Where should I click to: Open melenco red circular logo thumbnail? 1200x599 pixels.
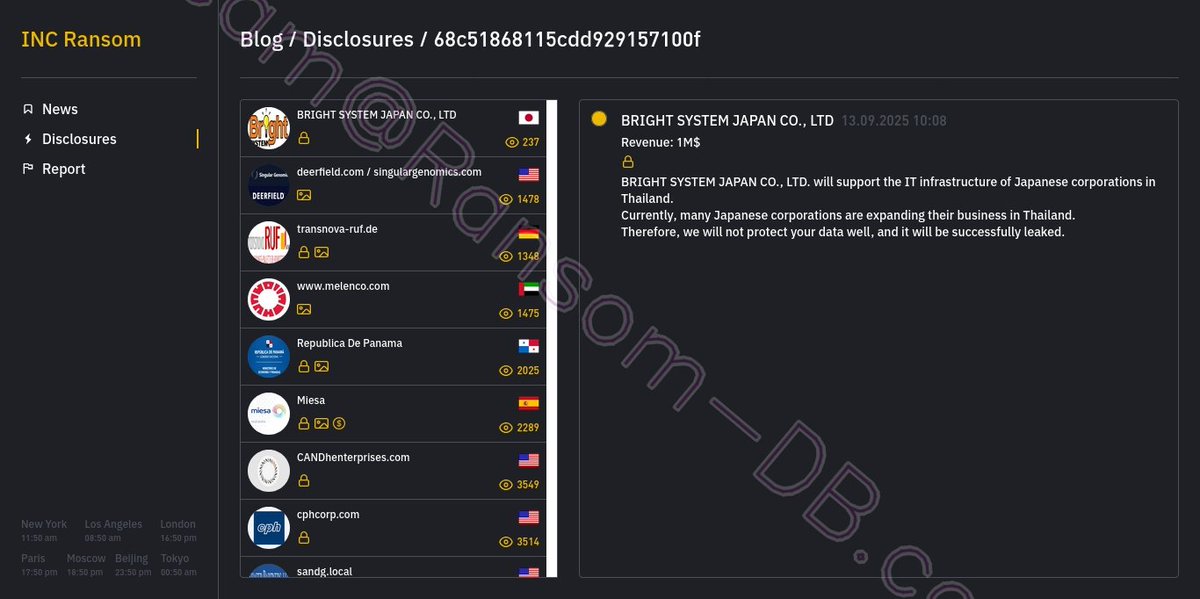pyautogui.click(x=269, y=299)
